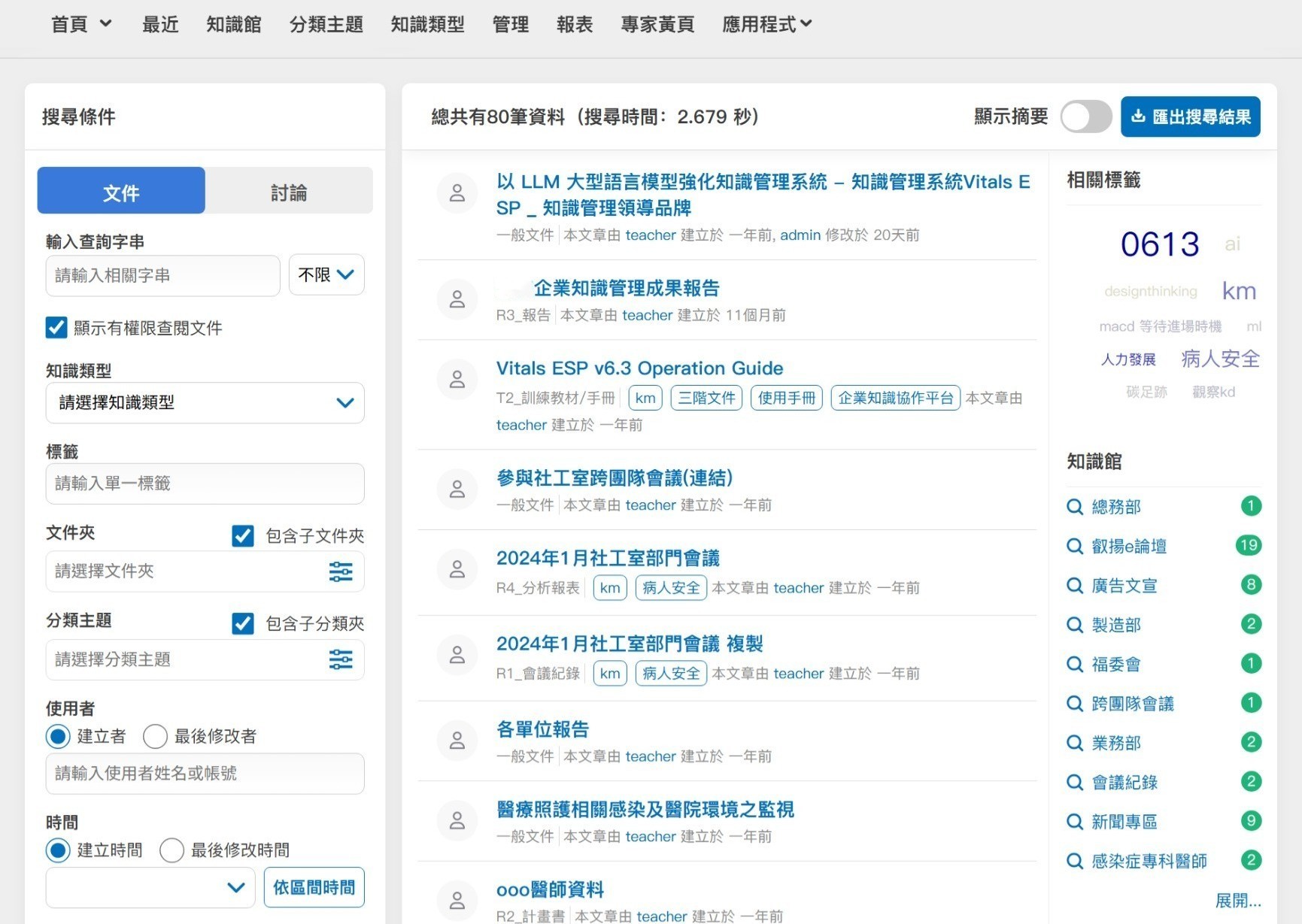This screenshot has height=924, width=1302.
Task: Switch to the 文件 tab
Action: tap(121, 190)
